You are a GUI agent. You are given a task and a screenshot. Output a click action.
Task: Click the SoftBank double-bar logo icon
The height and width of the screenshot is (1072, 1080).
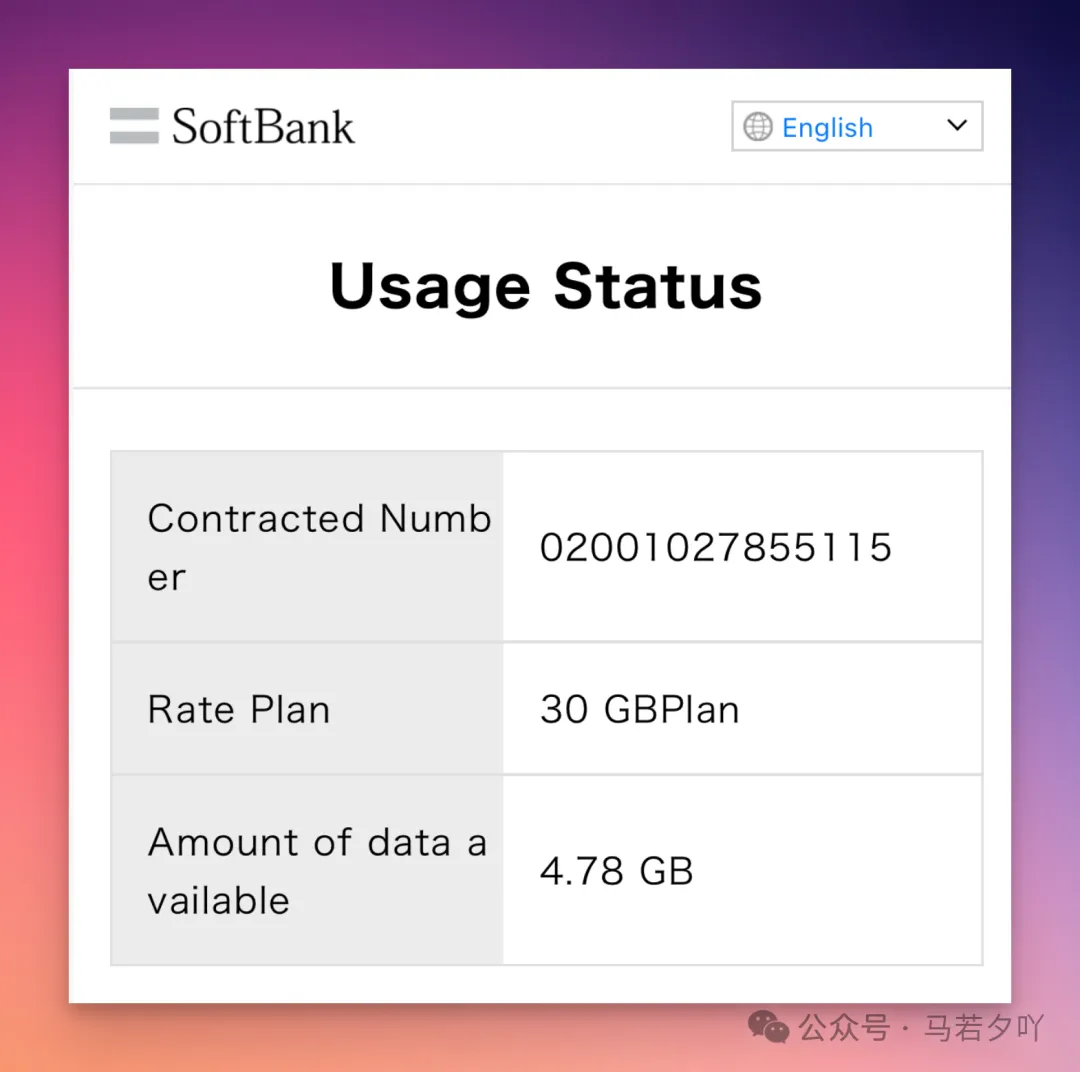pos(134,126)
